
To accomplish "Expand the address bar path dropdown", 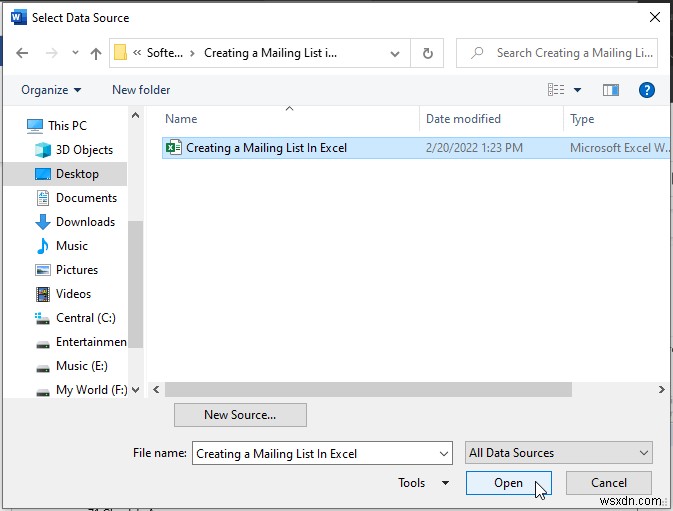I will click(394, 54).
